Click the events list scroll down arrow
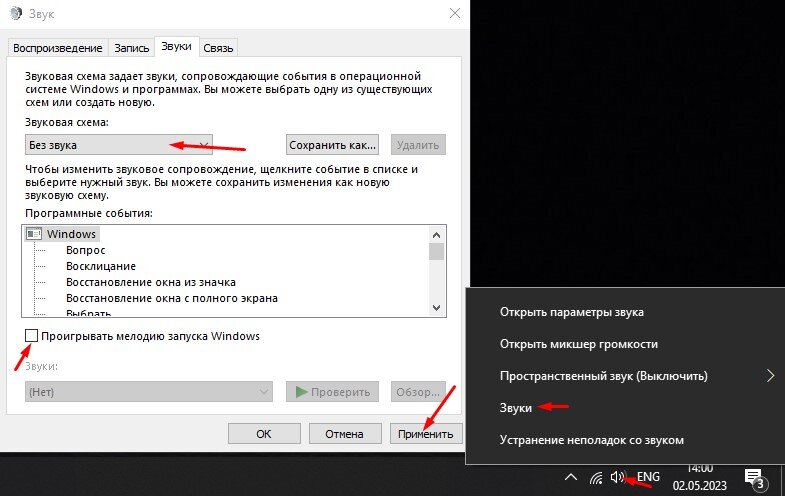 tap(436, 308)
